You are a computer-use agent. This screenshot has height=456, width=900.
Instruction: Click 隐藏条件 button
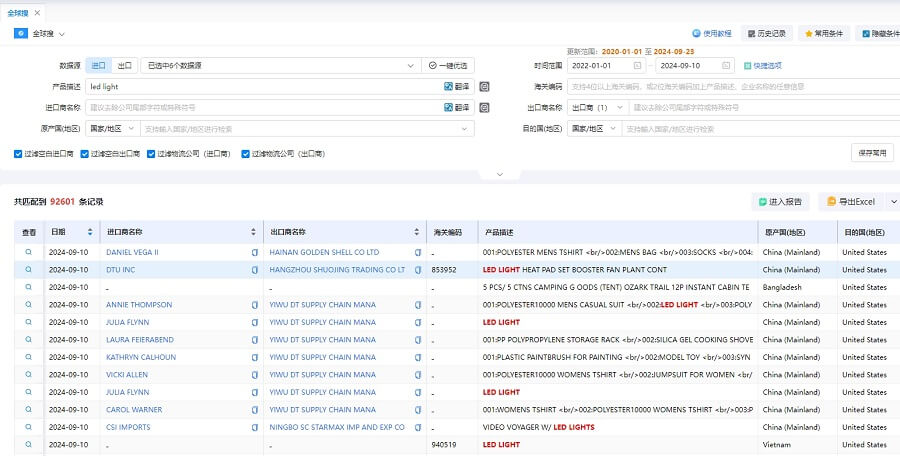[x=880, y=34]
